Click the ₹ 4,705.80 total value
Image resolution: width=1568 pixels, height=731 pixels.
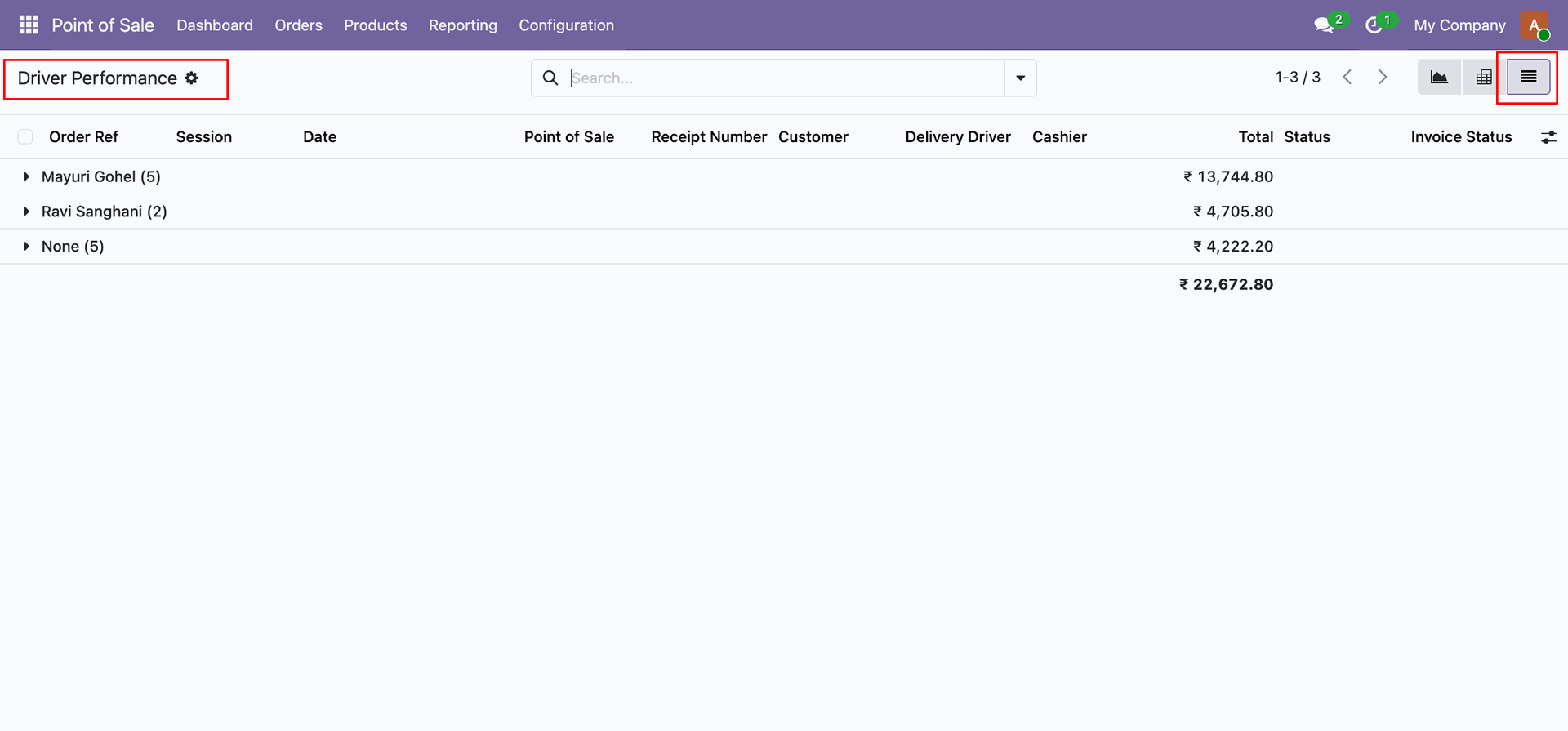1233,212
